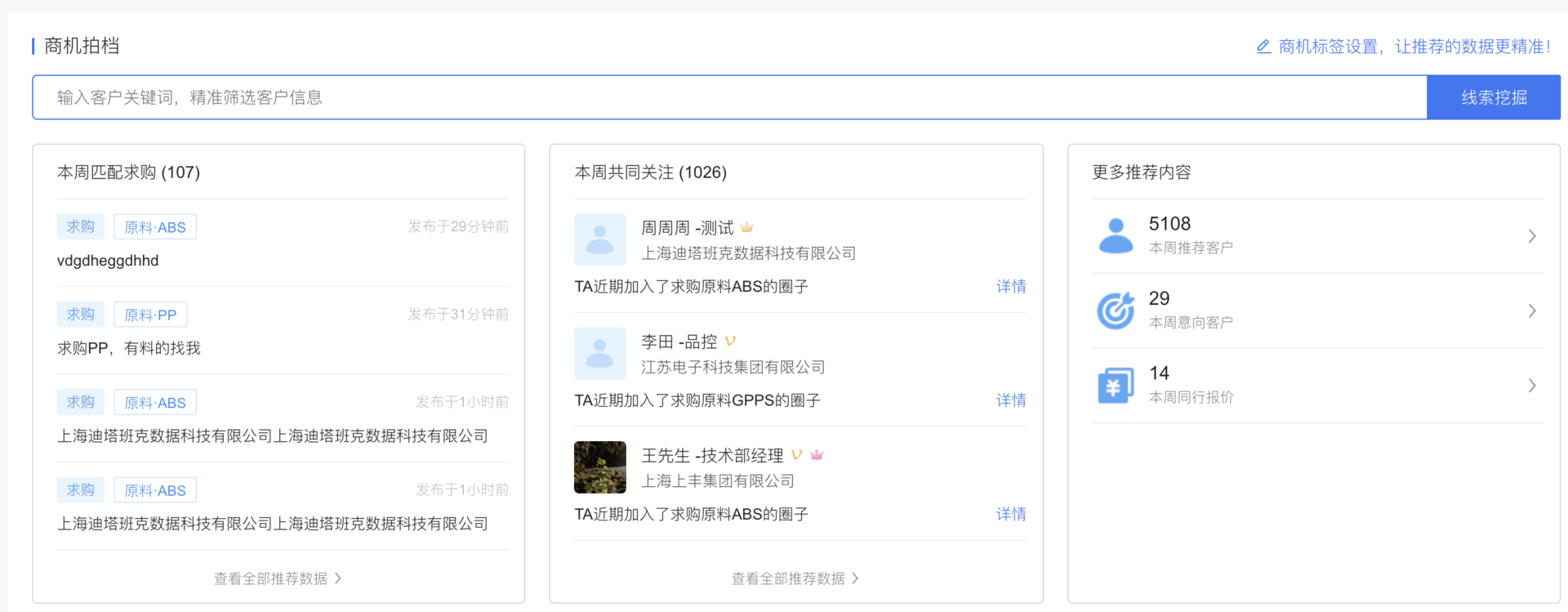
Task: Click the target icon for intended customers
Action: pyautogui.click(x=1116, y=310)
